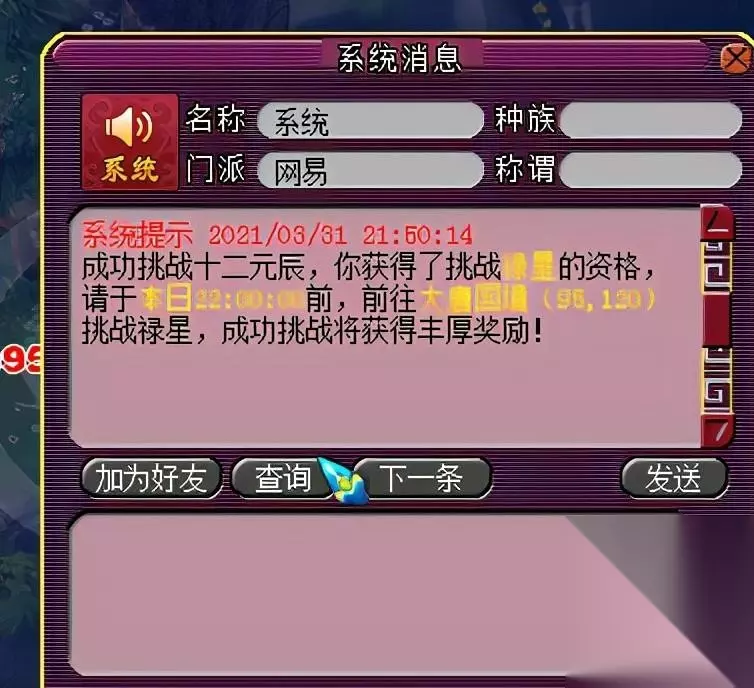
Task: Click the 门派 field showing 网易
Action: (x=370, y=170)
